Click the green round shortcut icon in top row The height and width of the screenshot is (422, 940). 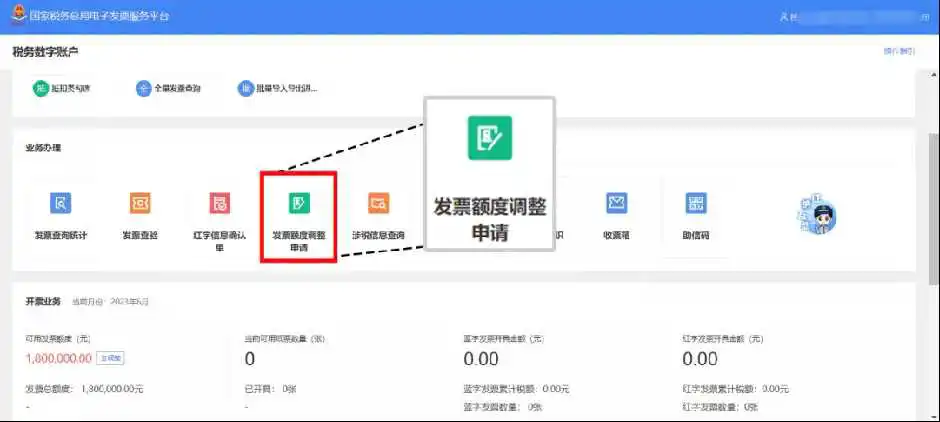42,89
